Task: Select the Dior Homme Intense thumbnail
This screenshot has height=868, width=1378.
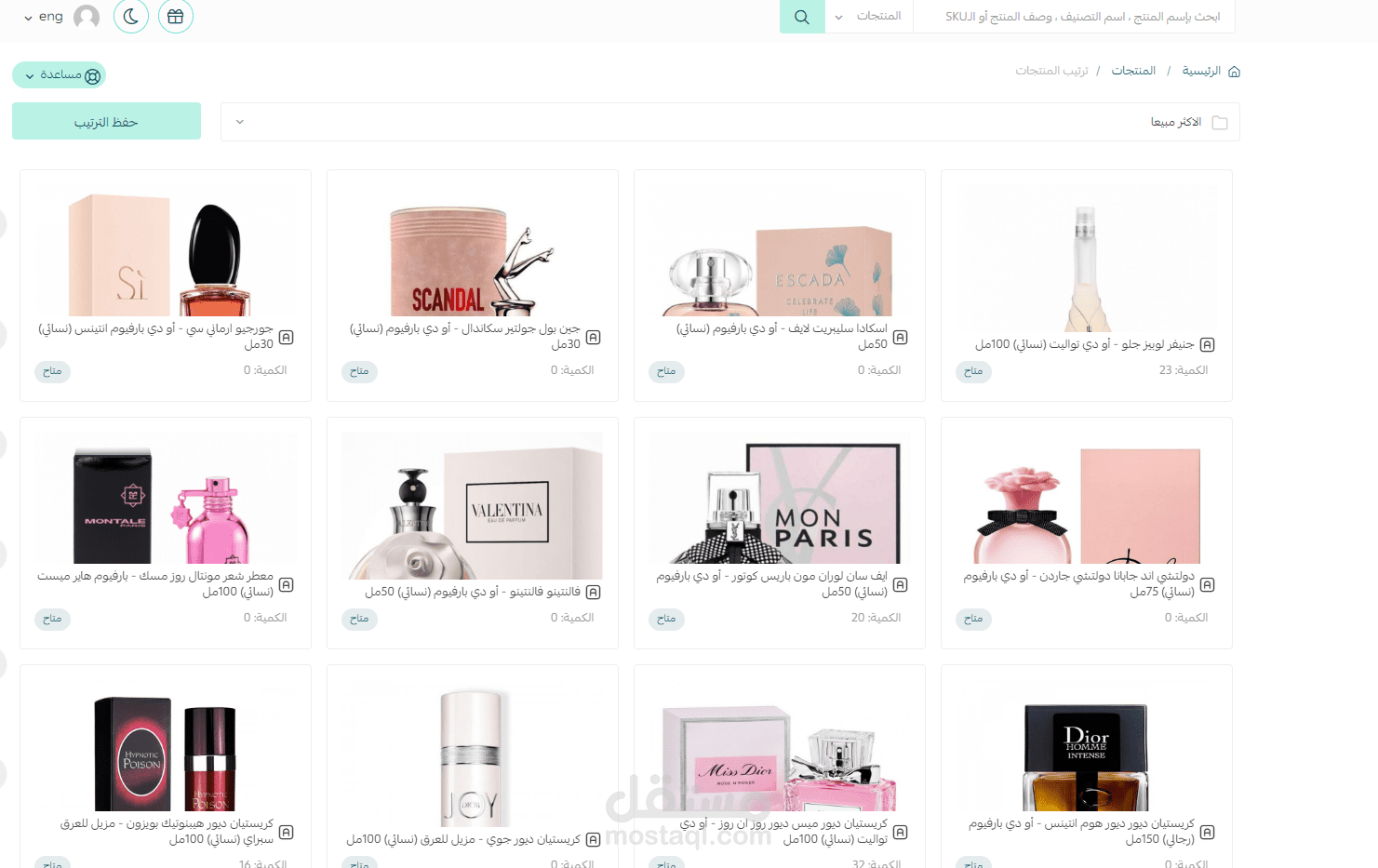Action: [x=1086, y=746]
